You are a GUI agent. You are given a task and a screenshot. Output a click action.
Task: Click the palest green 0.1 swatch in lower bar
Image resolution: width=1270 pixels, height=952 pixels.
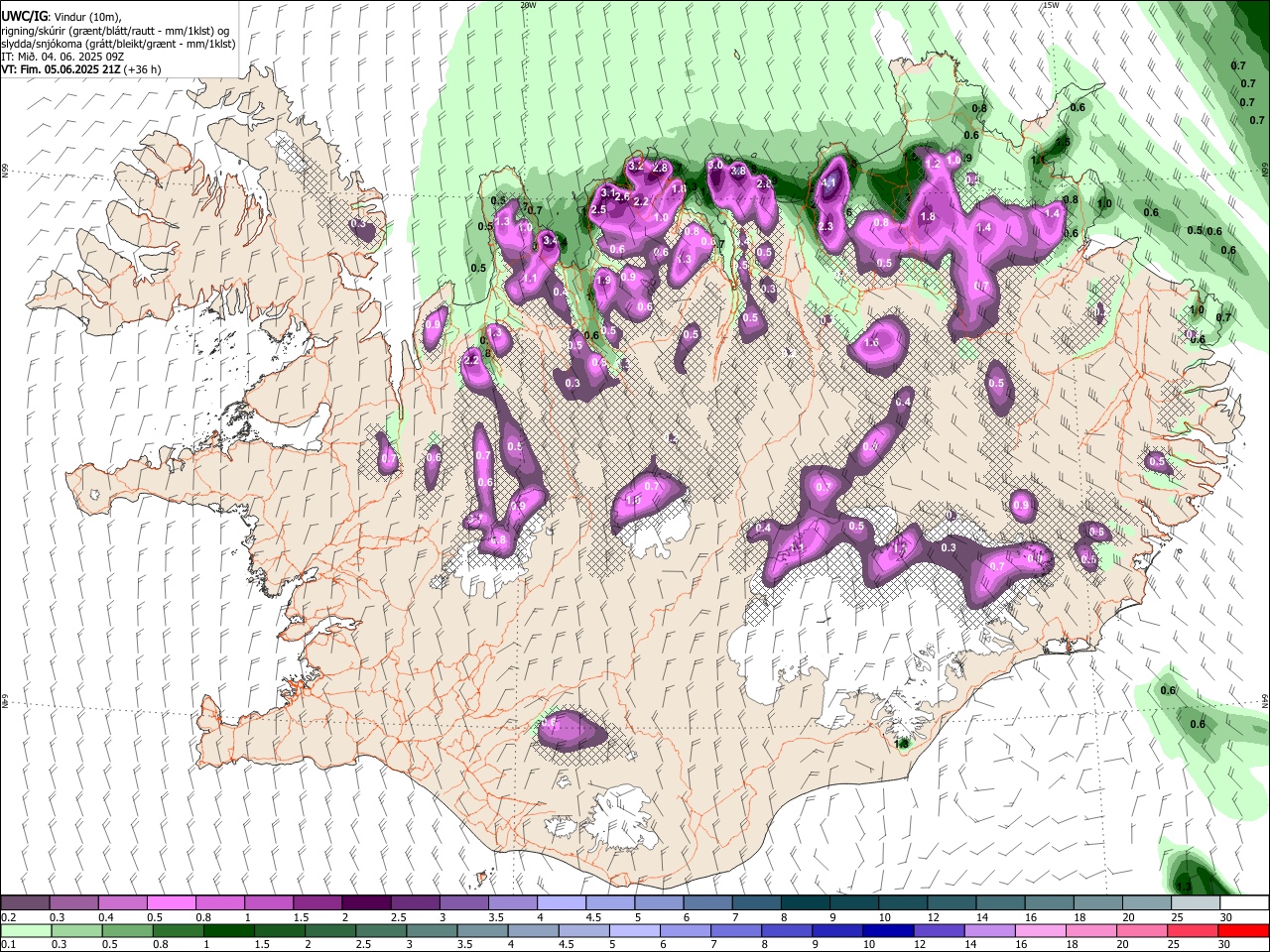[25, 930]
